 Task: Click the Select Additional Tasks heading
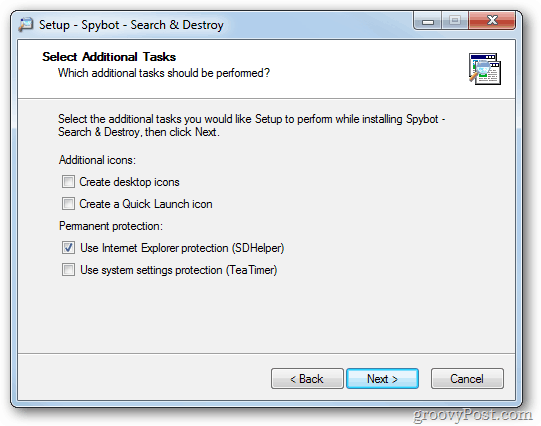(x=109, y=57)
